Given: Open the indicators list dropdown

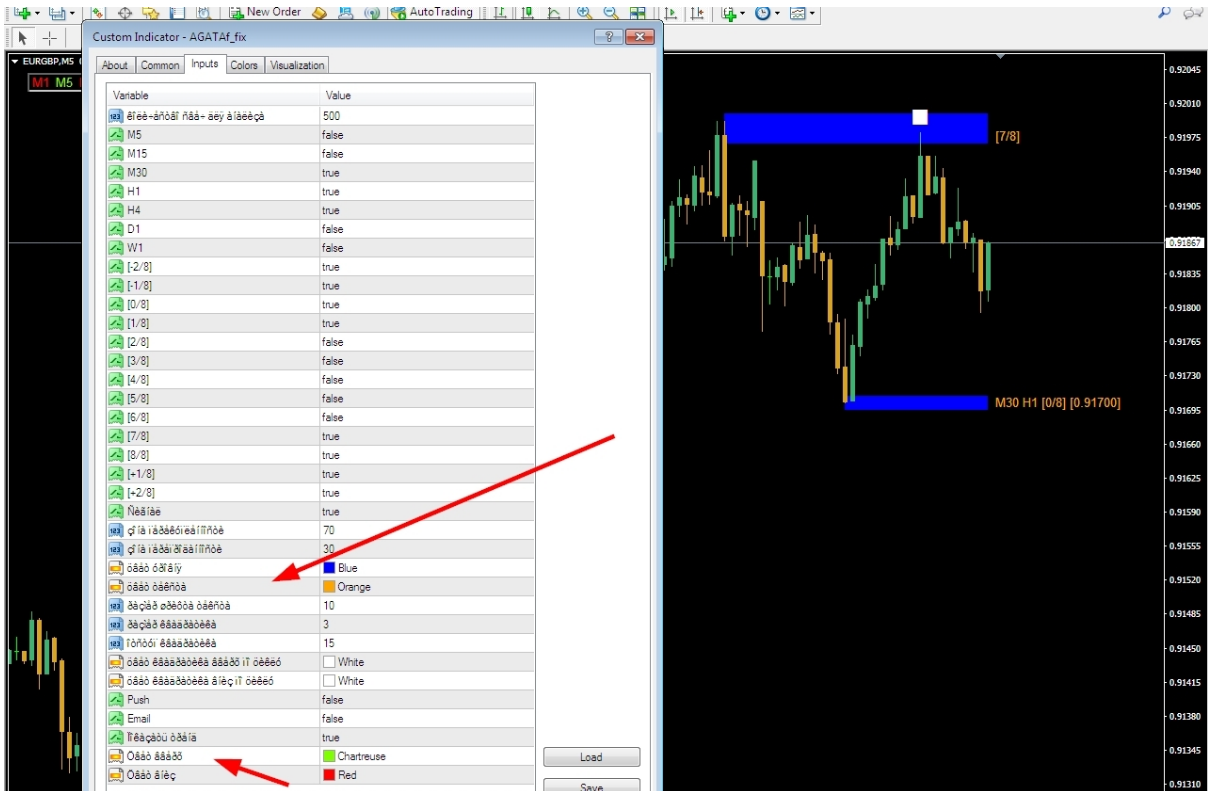Looking at the screenshot, I should [x=735, y=14].
